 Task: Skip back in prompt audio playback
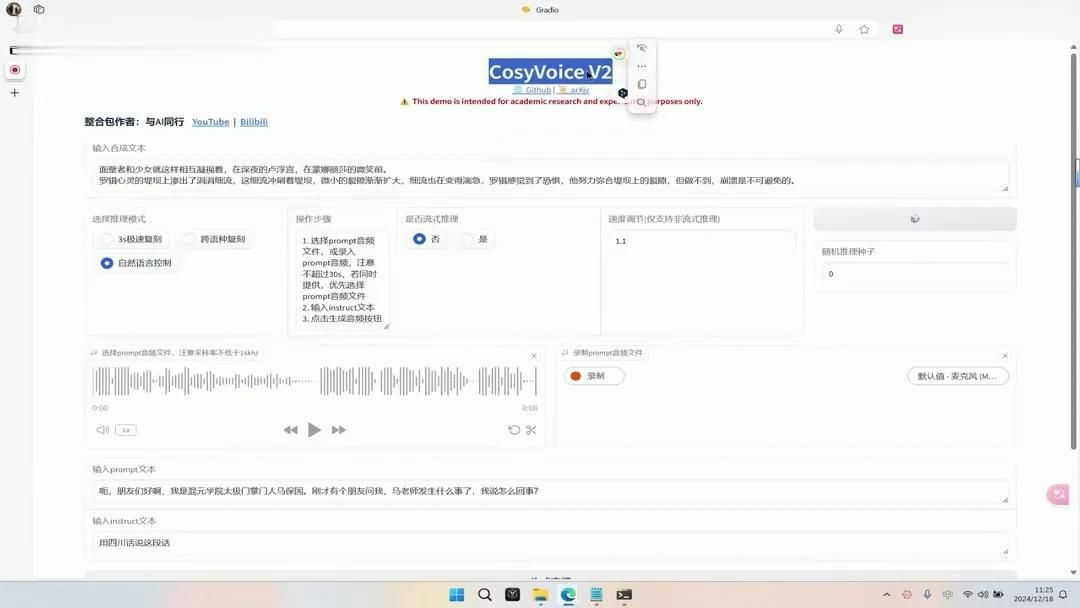point(290,429)
